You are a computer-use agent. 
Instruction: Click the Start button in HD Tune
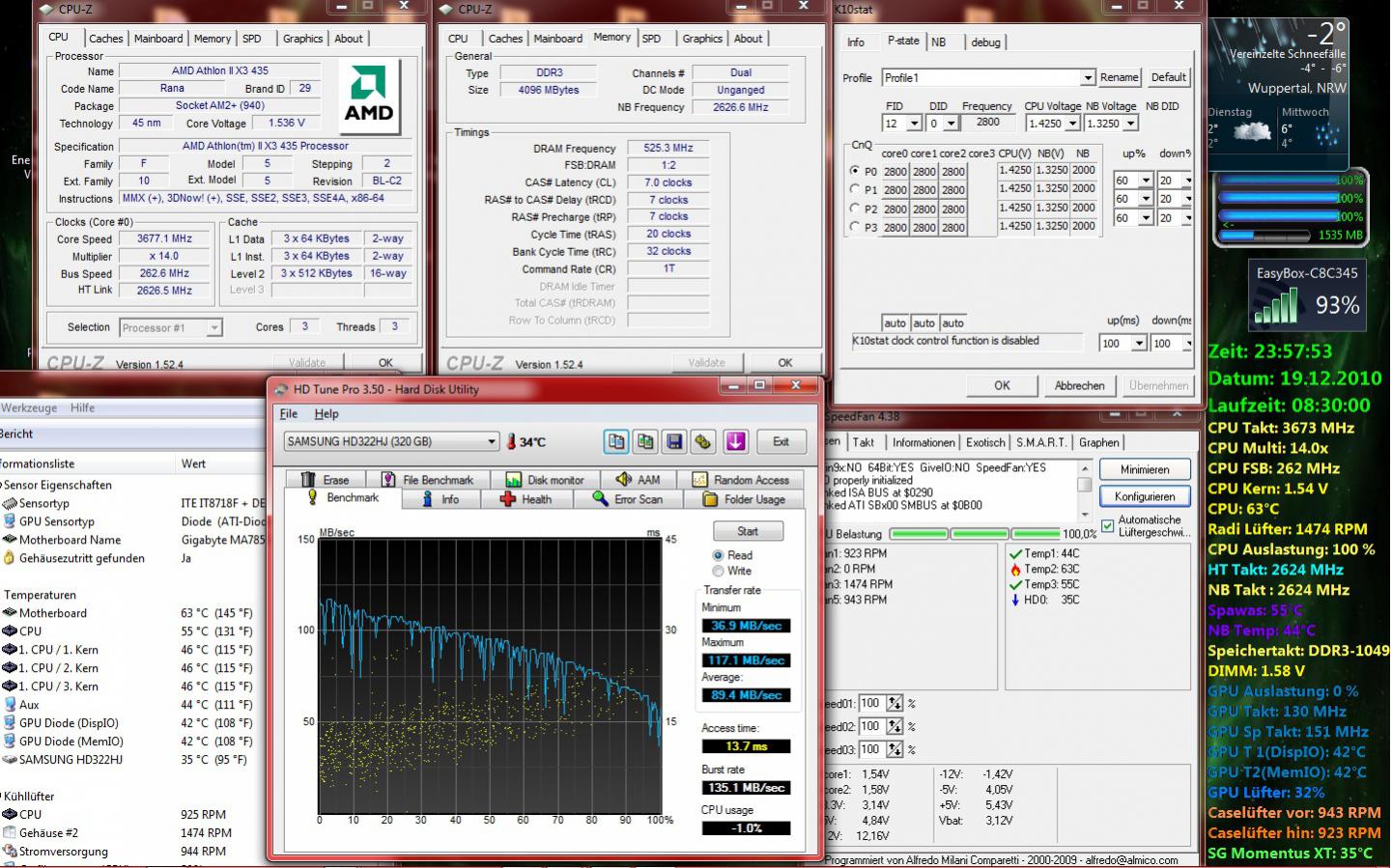click(x=748, y=531)
